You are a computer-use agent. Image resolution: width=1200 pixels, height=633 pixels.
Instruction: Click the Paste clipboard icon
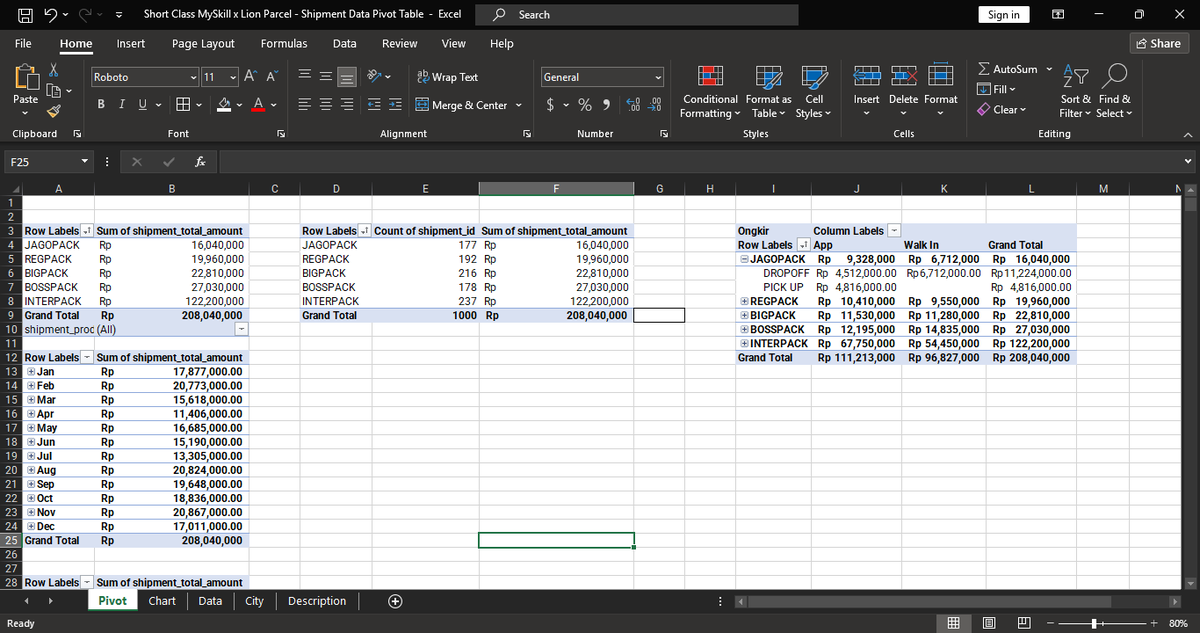point(27,77)
